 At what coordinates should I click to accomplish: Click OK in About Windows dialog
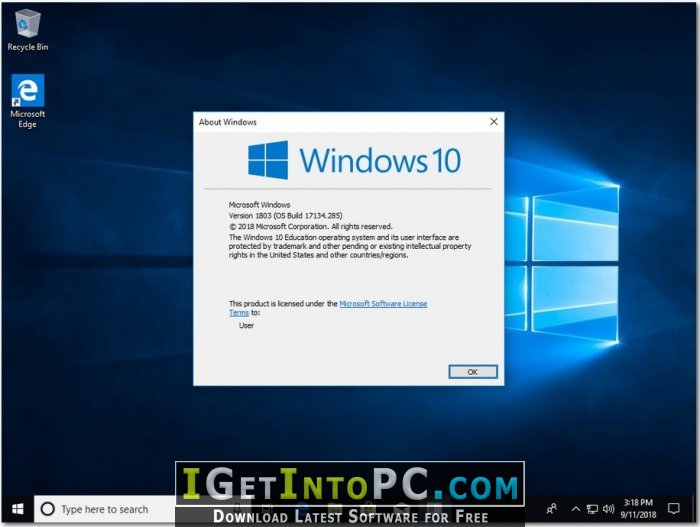point(472,372)
